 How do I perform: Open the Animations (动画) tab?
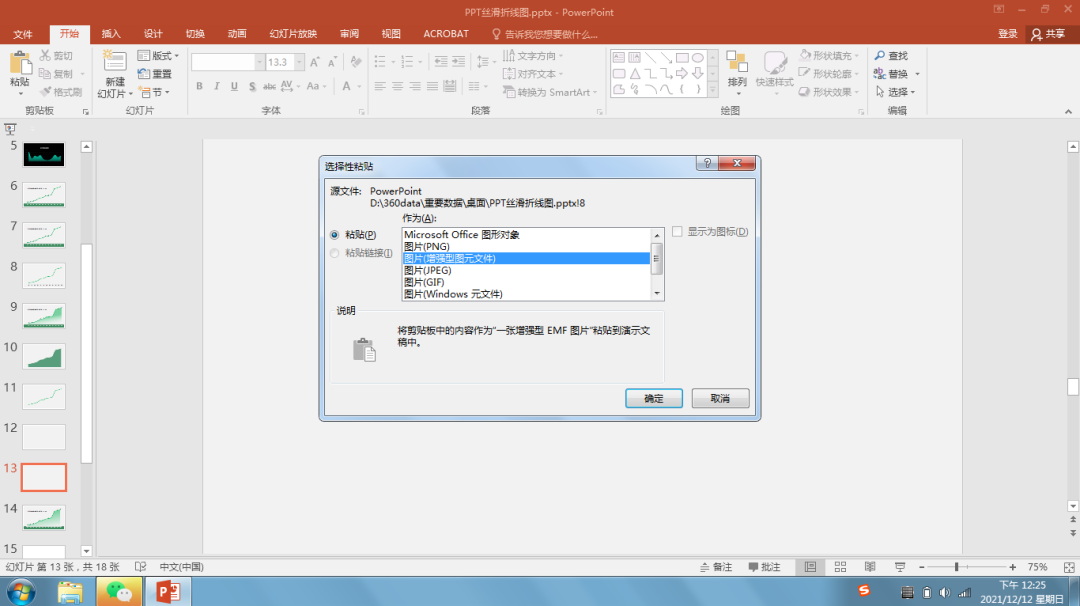(237, 34)
